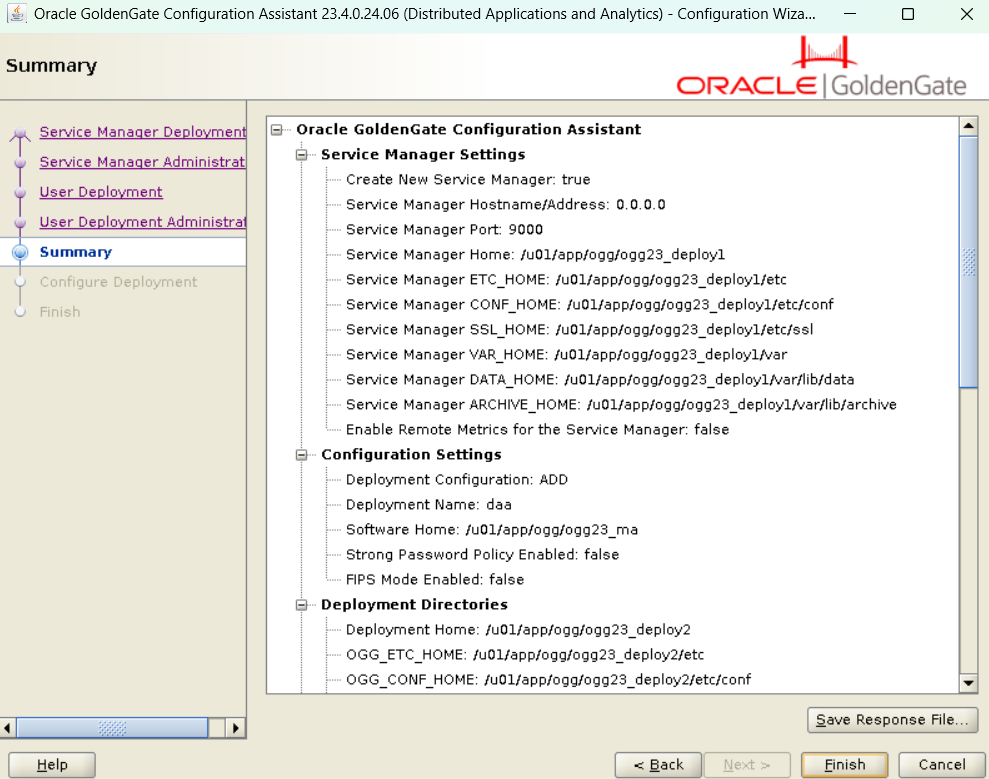Screen dimensions: 989x779
Task: Select the Service Manager ETC_HOME row
Action: click(x=566, y=279)
